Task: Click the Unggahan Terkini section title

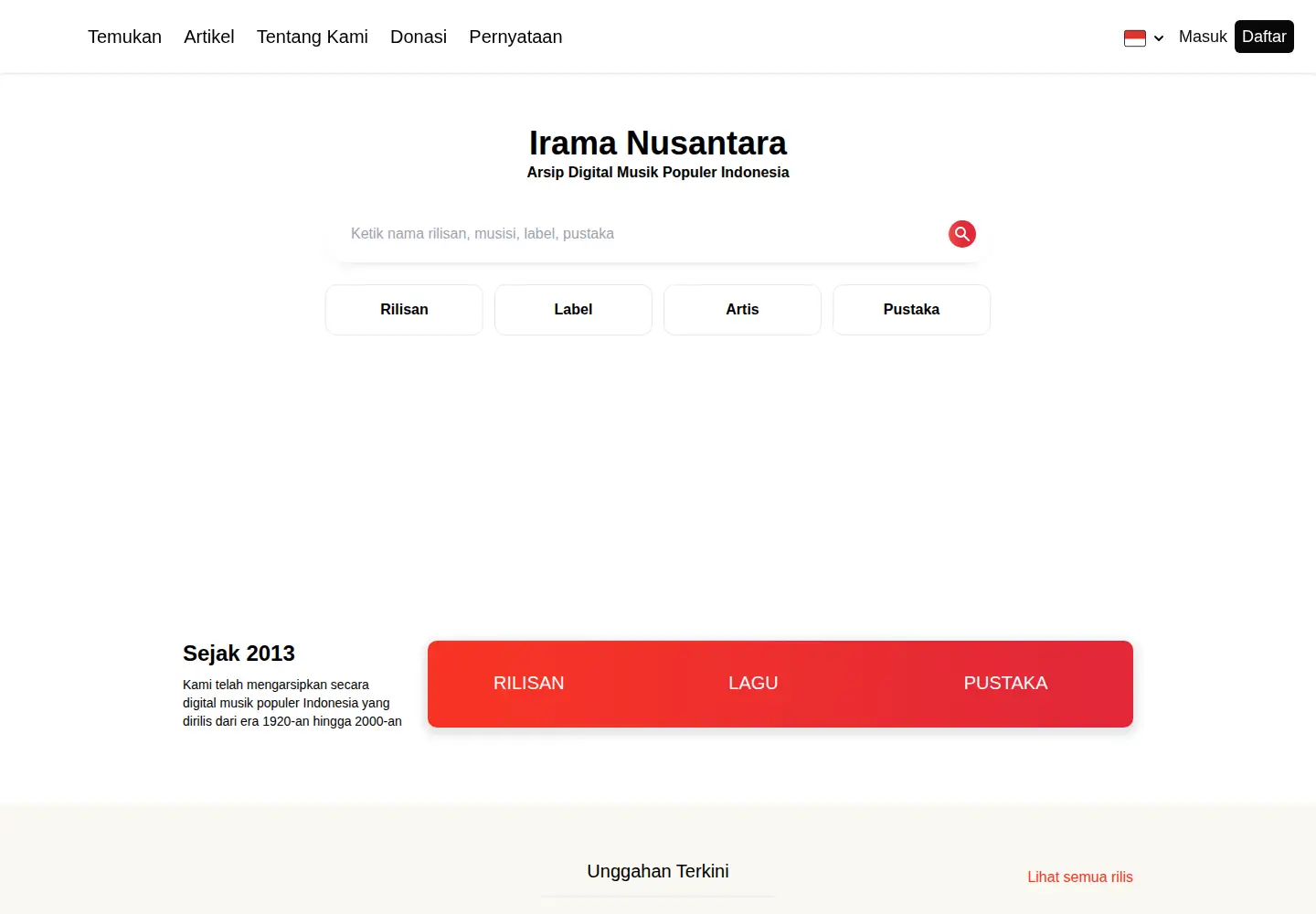Action: click(658, 871)
